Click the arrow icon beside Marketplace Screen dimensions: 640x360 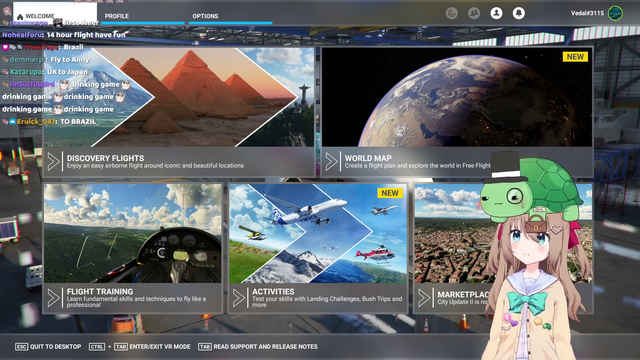click(x=424, y=298)
